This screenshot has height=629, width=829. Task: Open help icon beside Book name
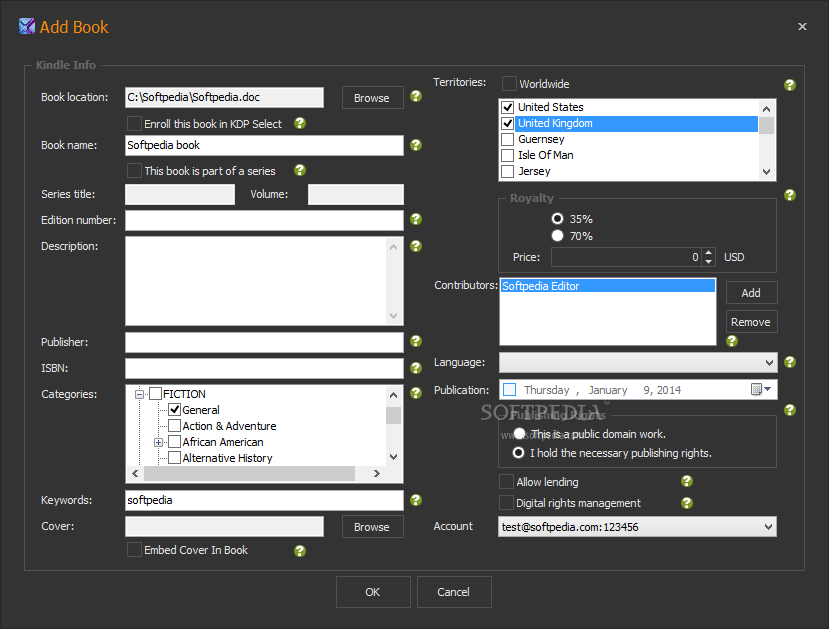point(416,145)
